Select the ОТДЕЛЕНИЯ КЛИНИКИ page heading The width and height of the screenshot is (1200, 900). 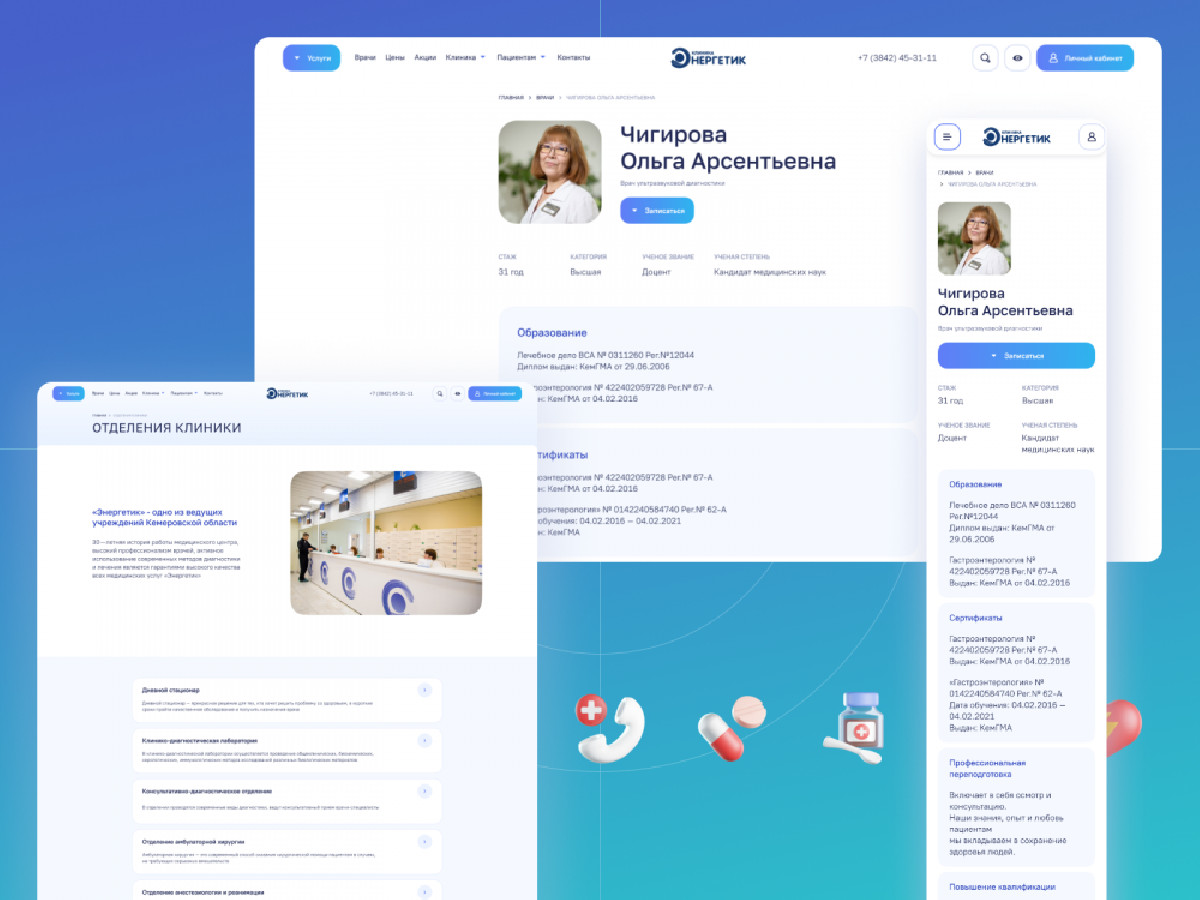coord(166,428)
